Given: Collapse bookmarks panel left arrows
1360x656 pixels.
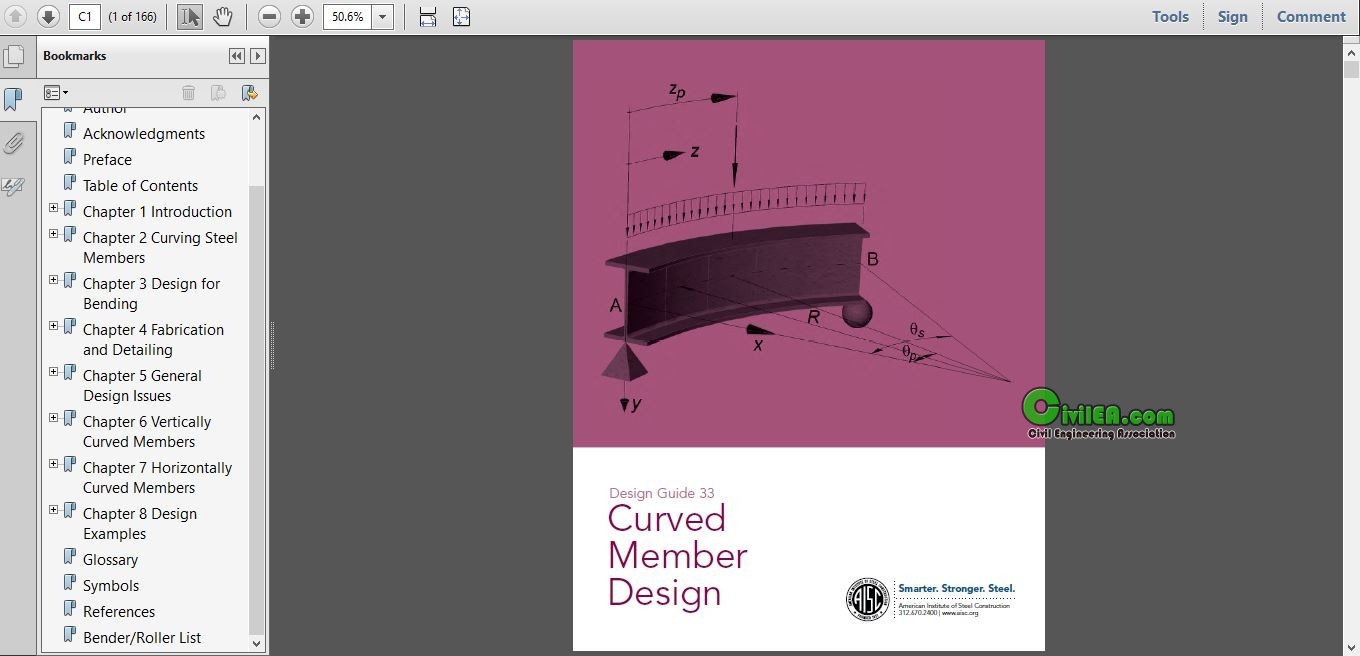Looking at the screenshot, I should coord(236,56).
